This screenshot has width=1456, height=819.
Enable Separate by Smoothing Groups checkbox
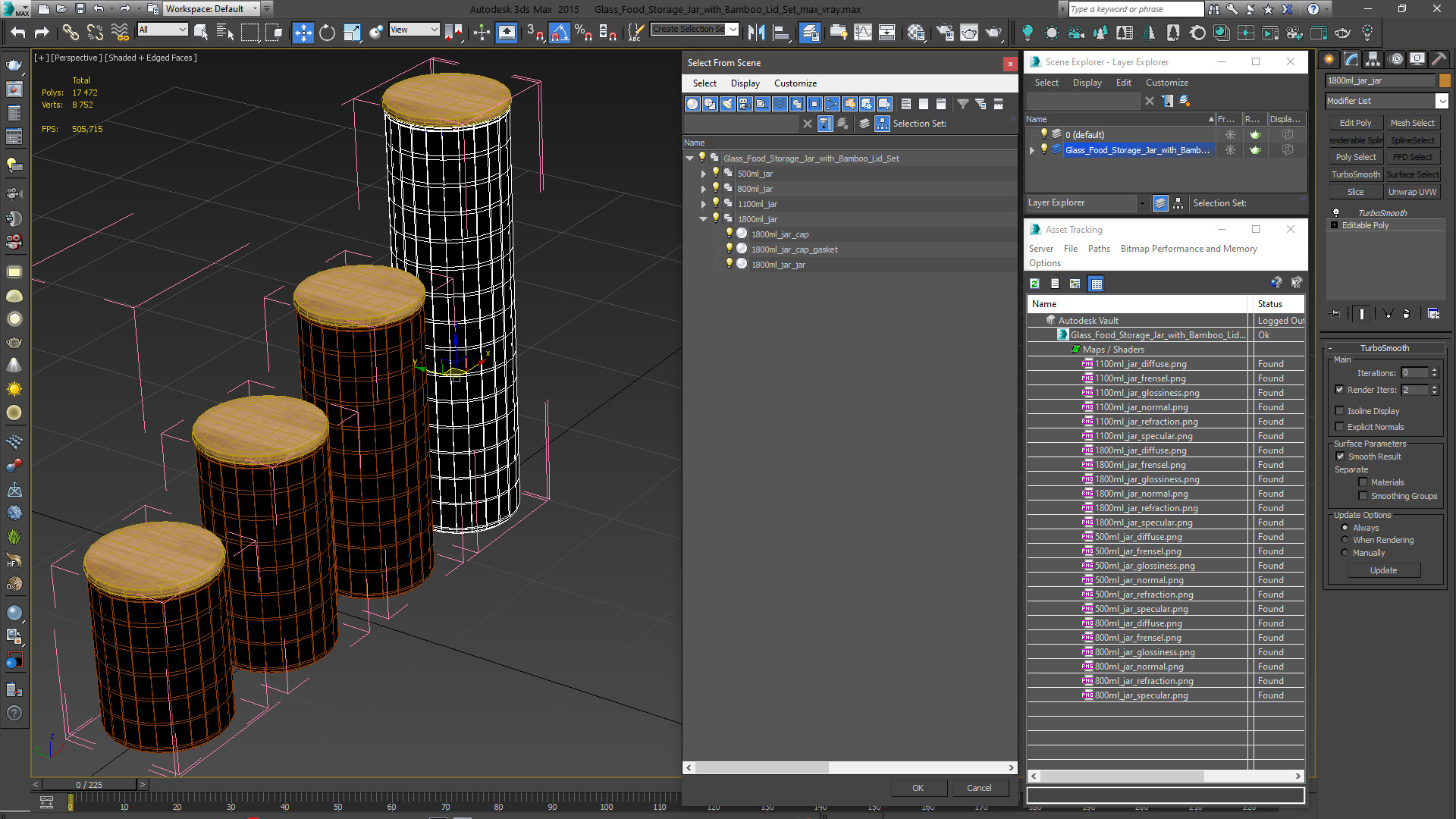coord(1363,496)
